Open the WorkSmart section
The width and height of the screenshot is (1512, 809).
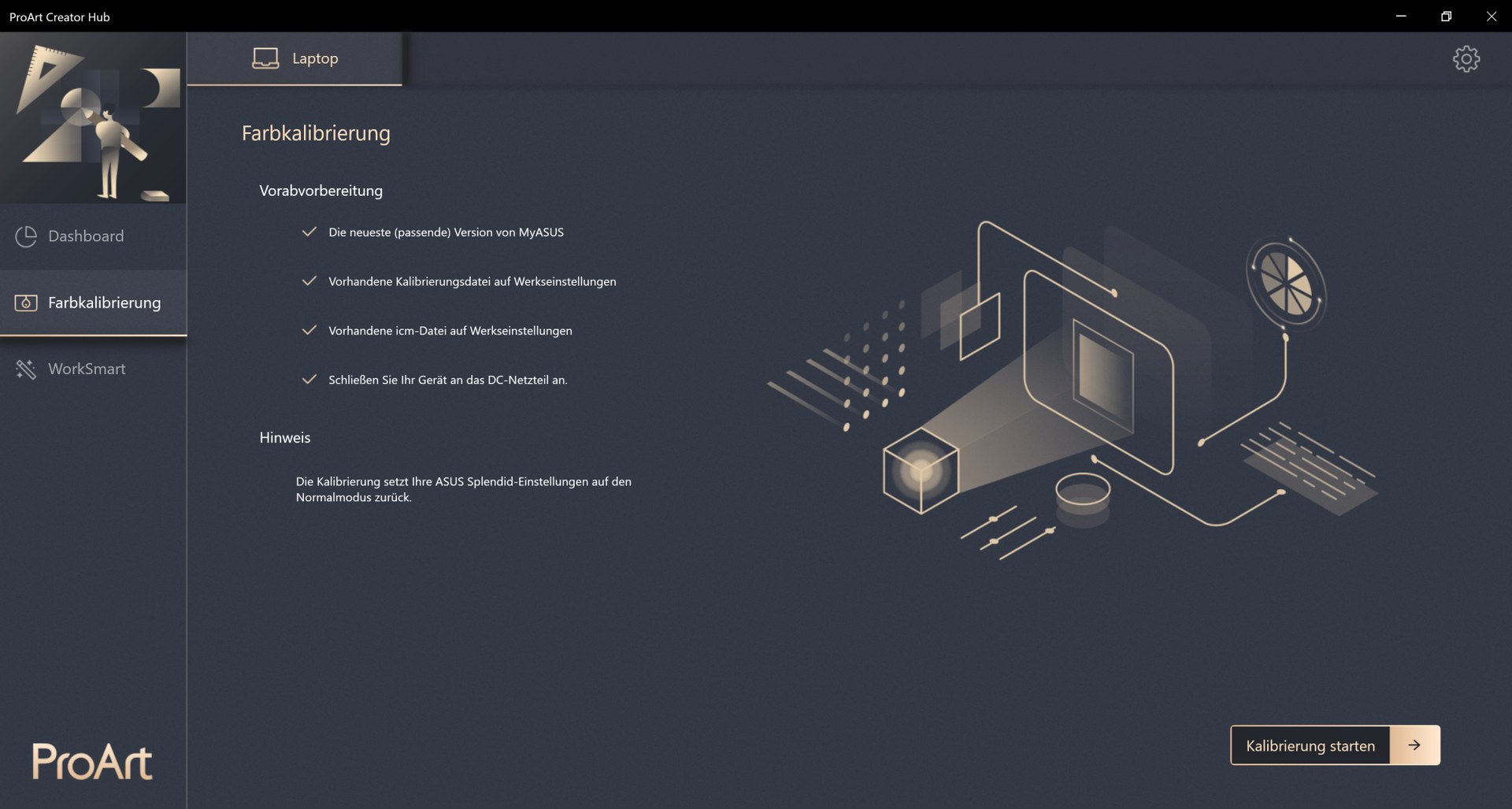coord(93,369)
